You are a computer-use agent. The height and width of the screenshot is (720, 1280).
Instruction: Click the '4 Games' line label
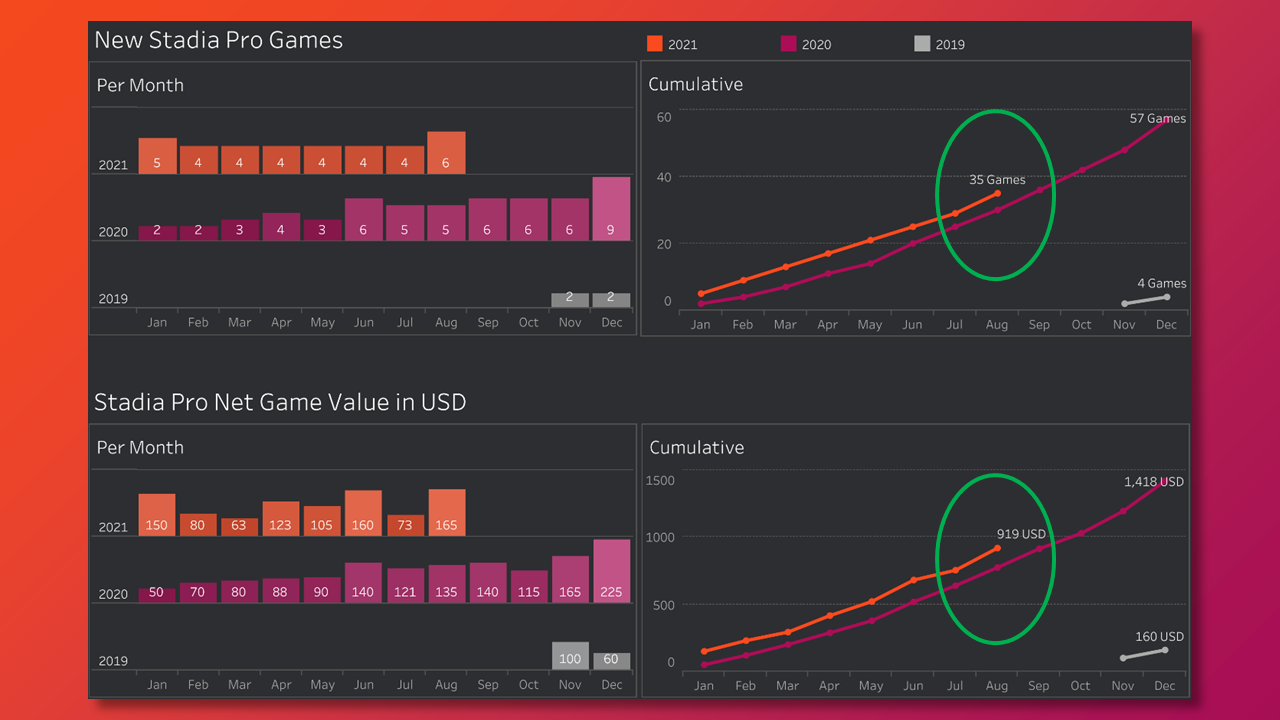[1162, 284]
